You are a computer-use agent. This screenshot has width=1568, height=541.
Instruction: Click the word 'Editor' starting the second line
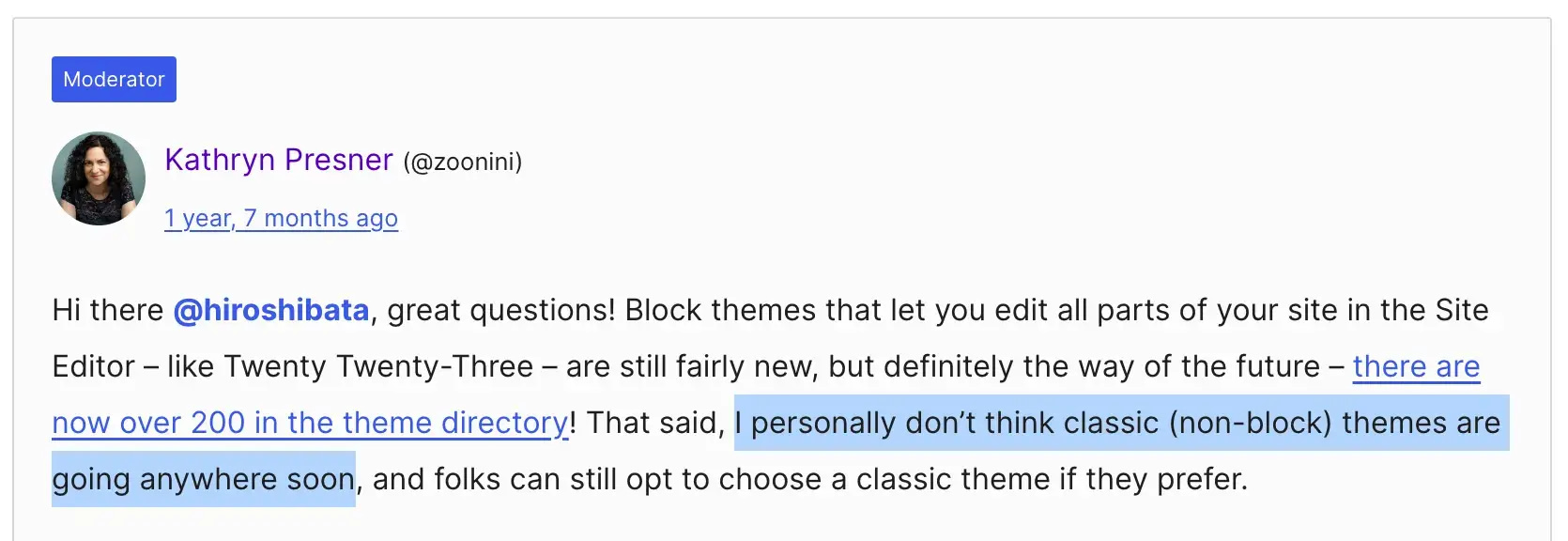[x=93, y=366]
